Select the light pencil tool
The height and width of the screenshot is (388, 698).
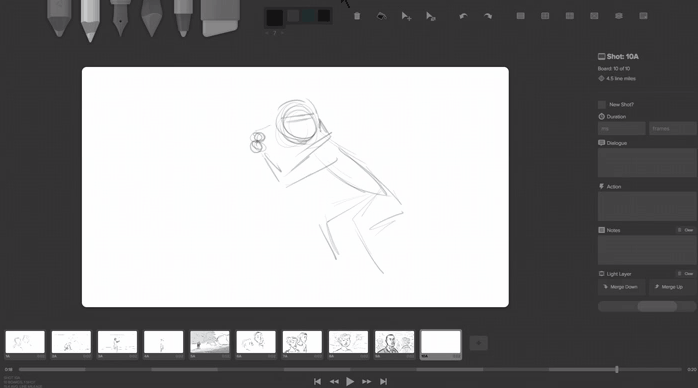[59, 17]
